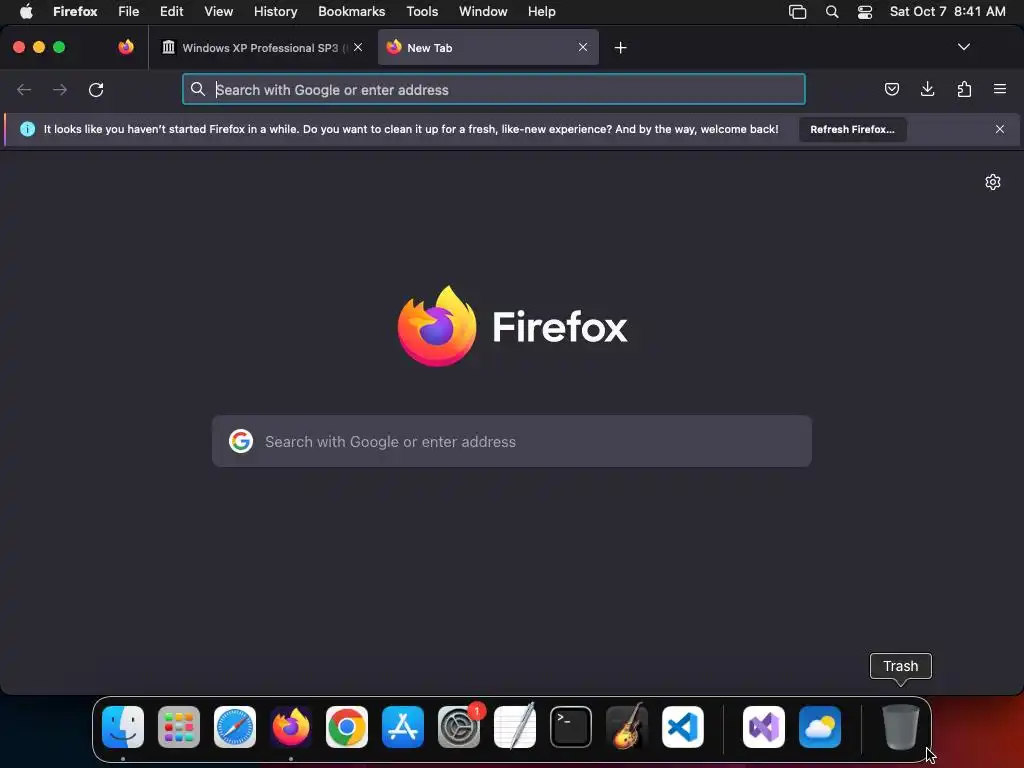Open the Edit menu

[171, 11]
